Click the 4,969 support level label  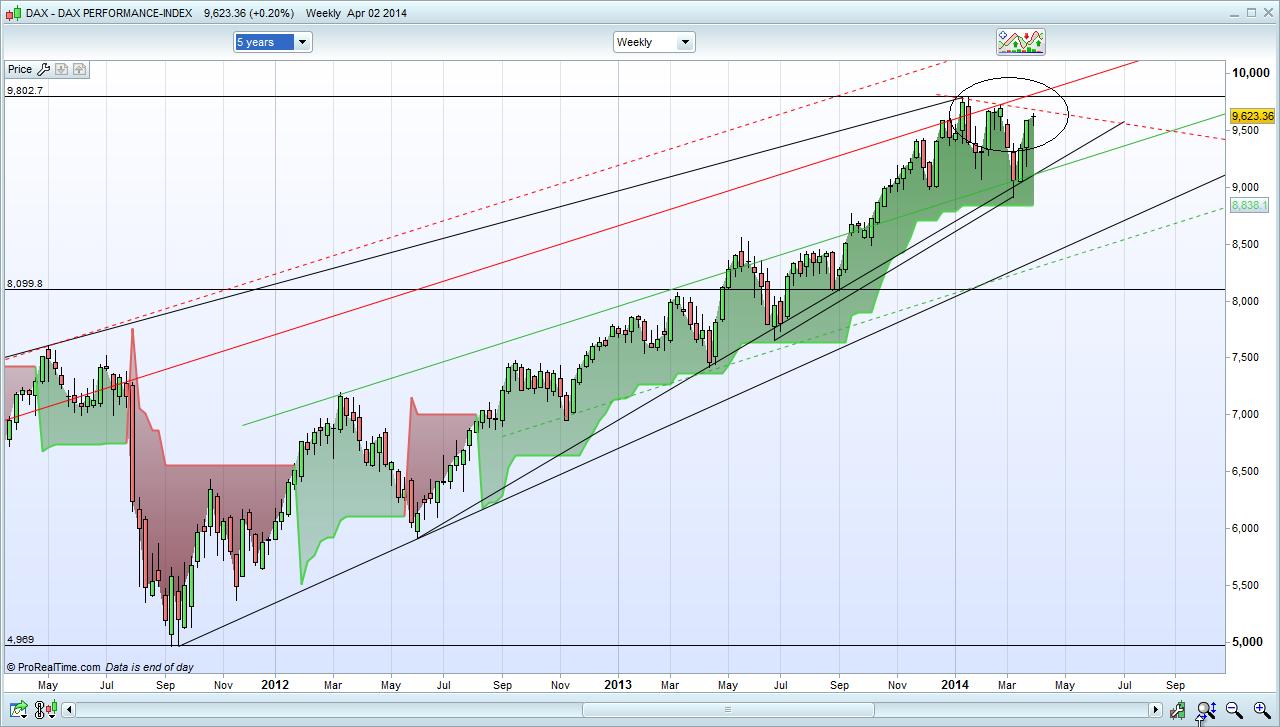point(20,639)
